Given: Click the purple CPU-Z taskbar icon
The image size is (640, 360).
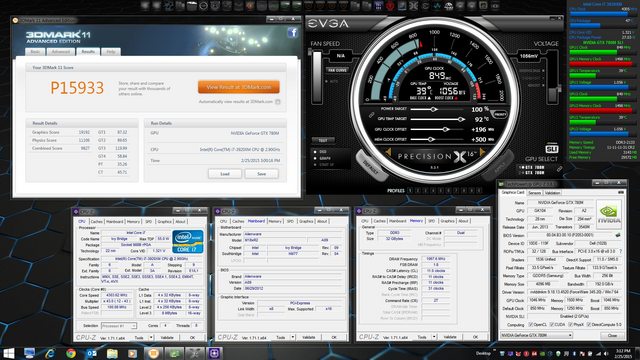Looking at the screenshot, I should pyautogui.click(x=215, y=353).
